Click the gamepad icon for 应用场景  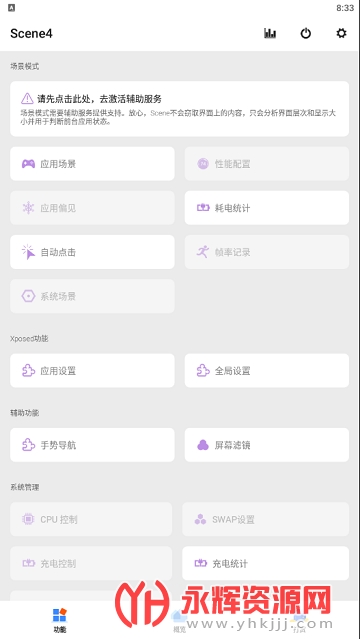(28, 164)
